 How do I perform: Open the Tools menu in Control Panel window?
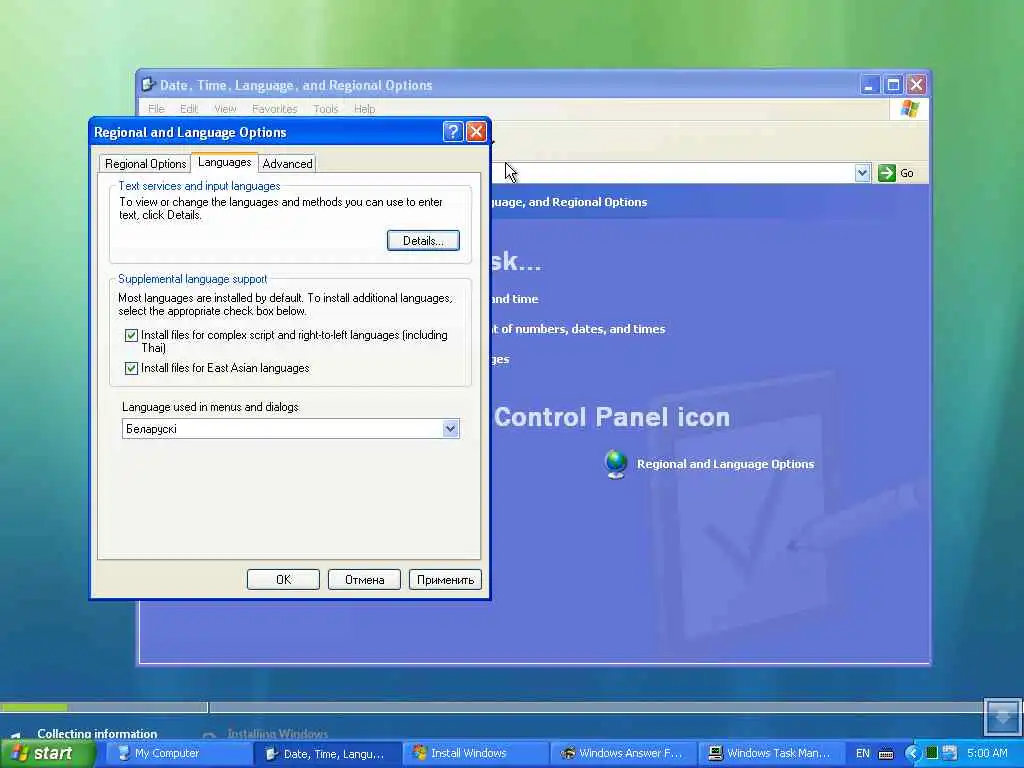(x=325, y=109)
